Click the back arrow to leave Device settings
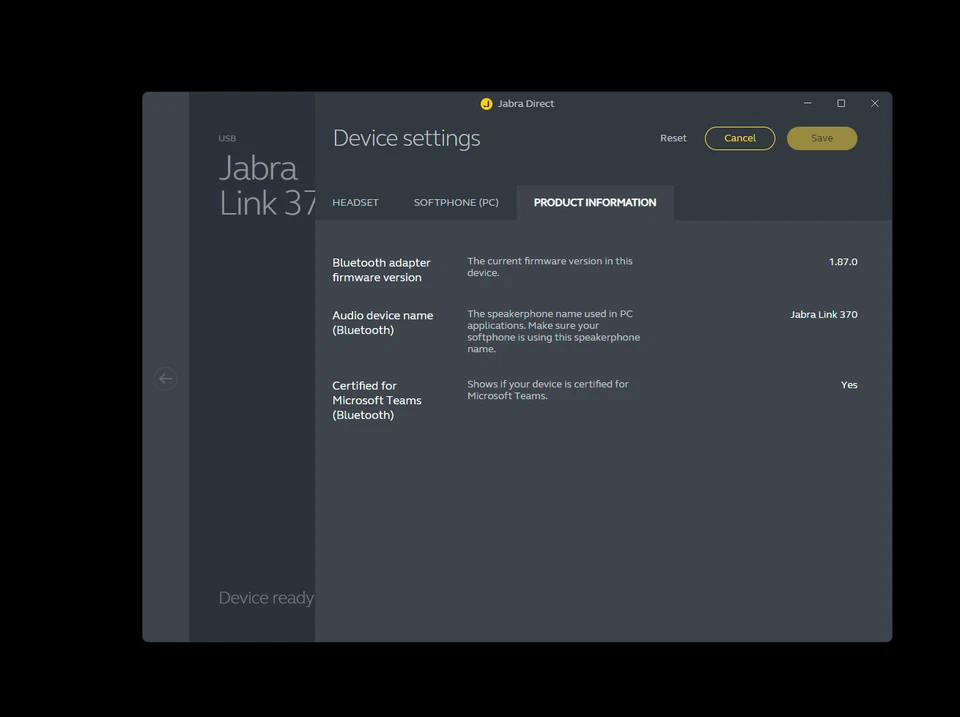The width and height of the screenshot is (960, 717). [165, 378]
